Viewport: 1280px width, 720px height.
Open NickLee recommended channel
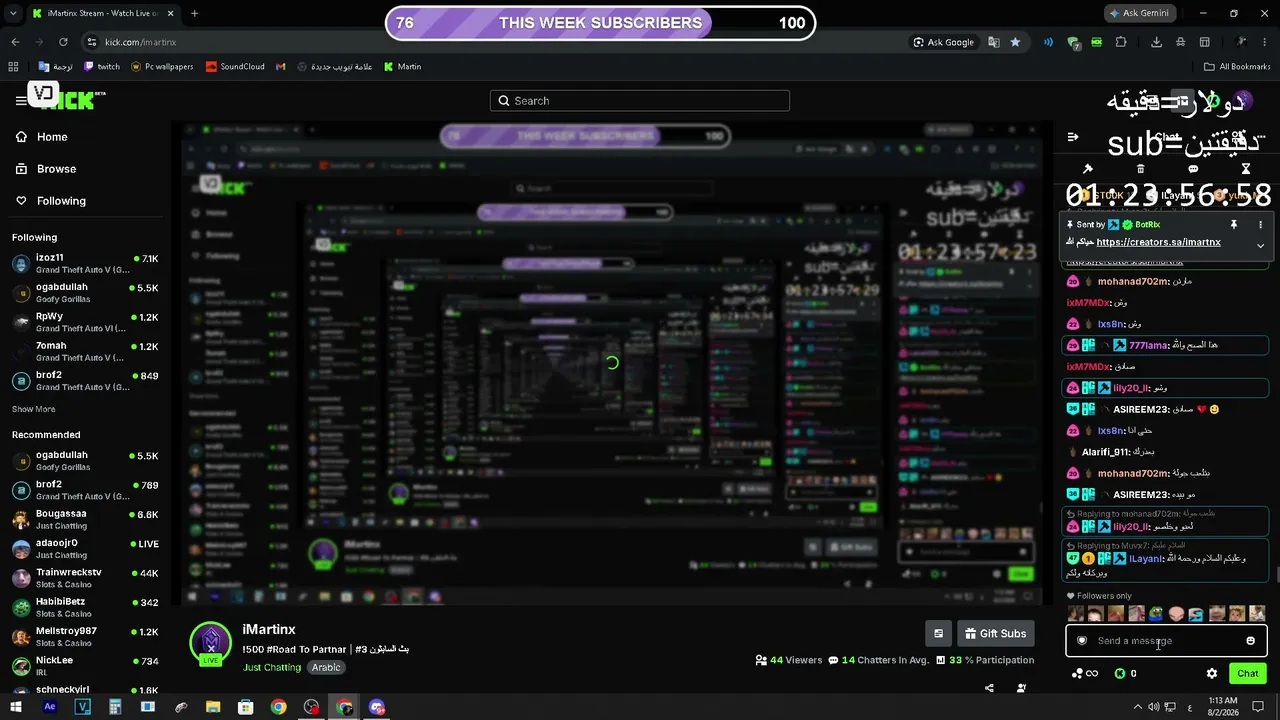pyautogui.click(x=85, y=666)
